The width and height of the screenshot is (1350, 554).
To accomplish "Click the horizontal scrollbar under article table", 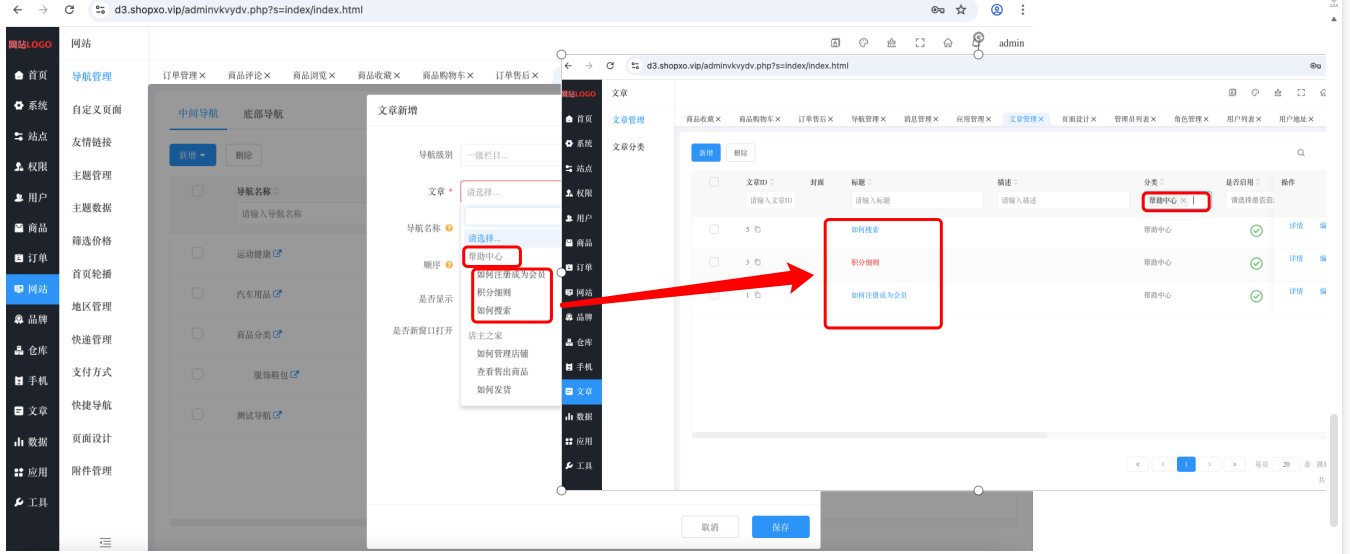I will (869, 435).
